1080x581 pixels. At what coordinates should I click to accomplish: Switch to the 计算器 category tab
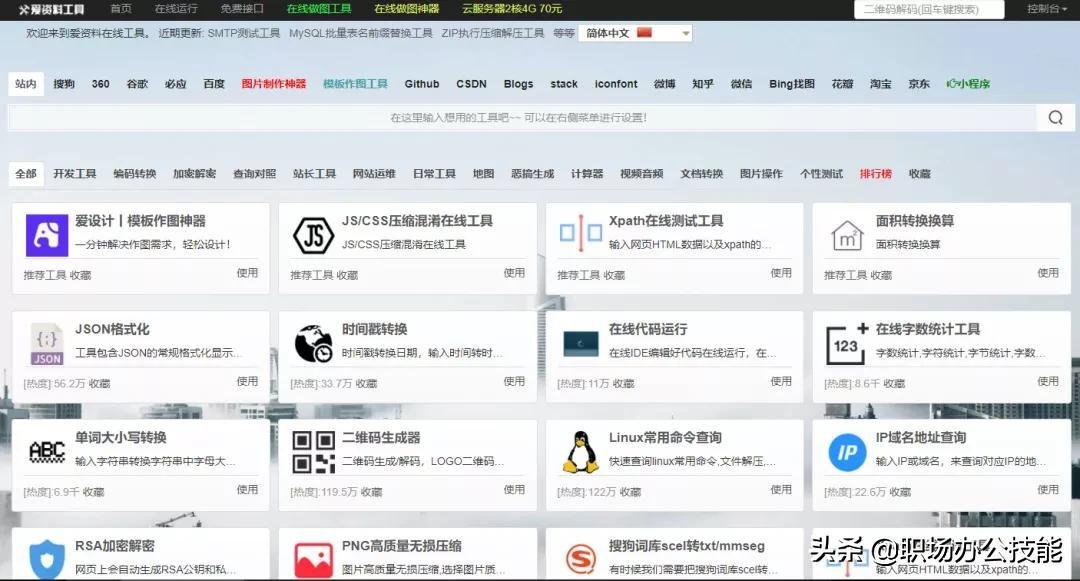pyautogui.click(x=587, y=173)
